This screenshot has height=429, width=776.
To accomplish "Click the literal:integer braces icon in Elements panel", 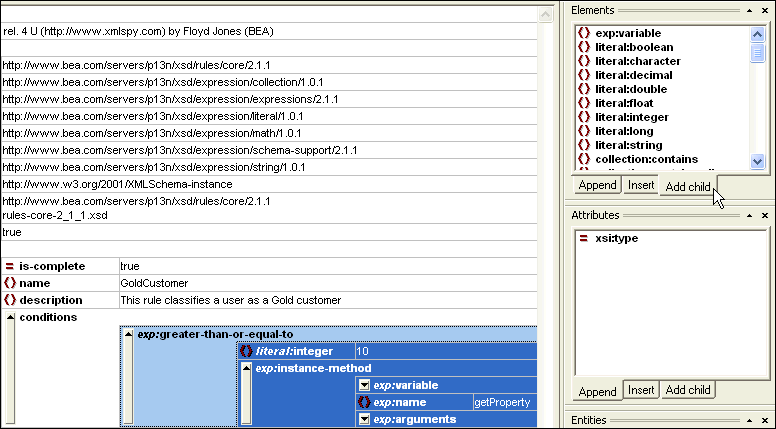I will tap(584, 117).
